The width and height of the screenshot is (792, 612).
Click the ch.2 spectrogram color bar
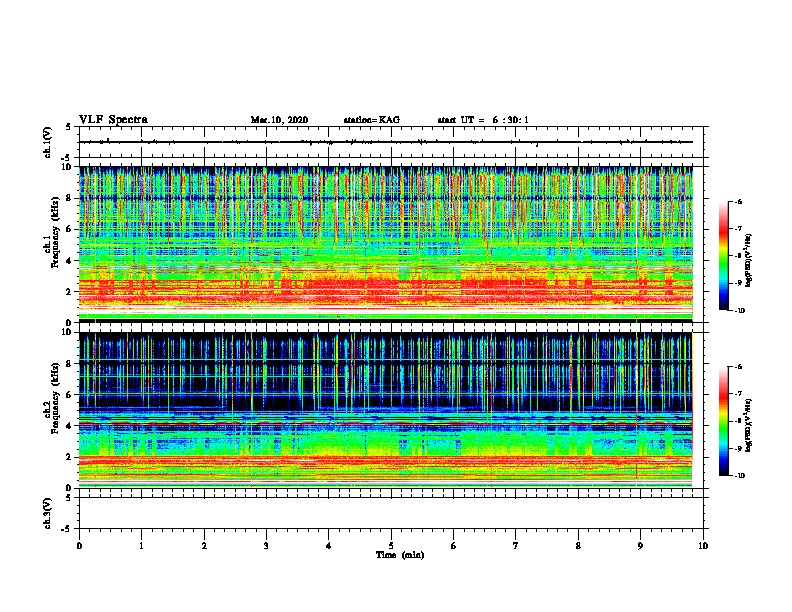click(x=724, y=421)
